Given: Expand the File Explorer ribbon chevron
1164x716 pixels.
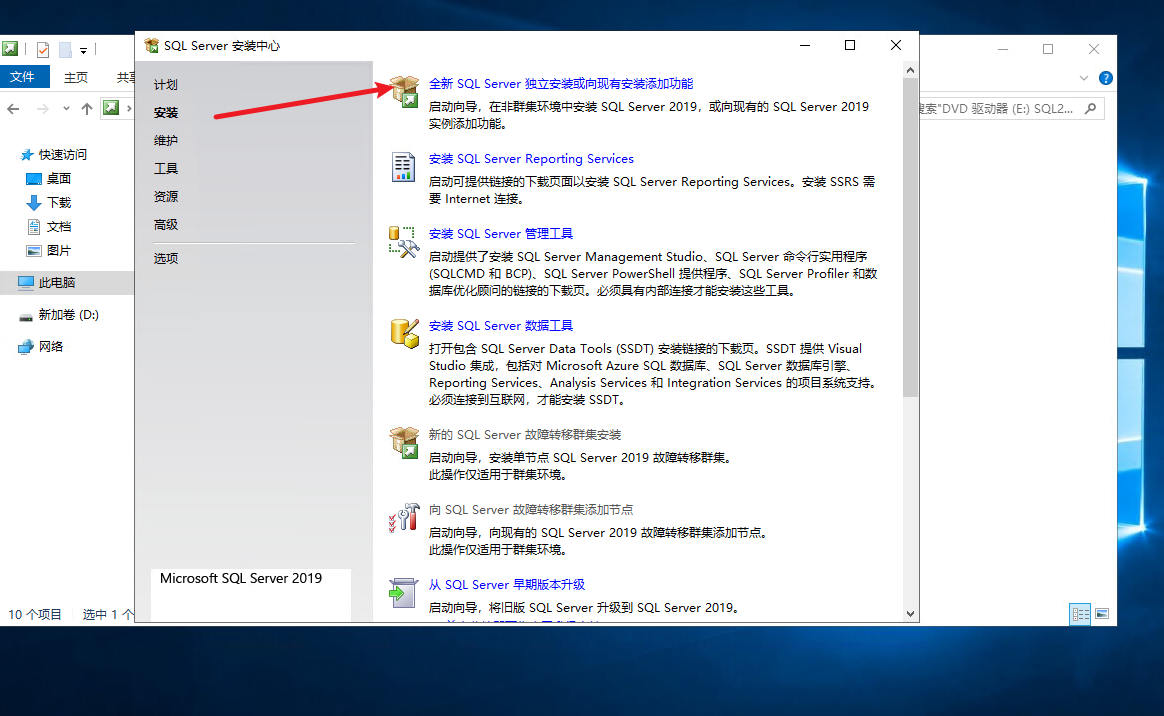Looking at the screenshot, I should 1084,78.
